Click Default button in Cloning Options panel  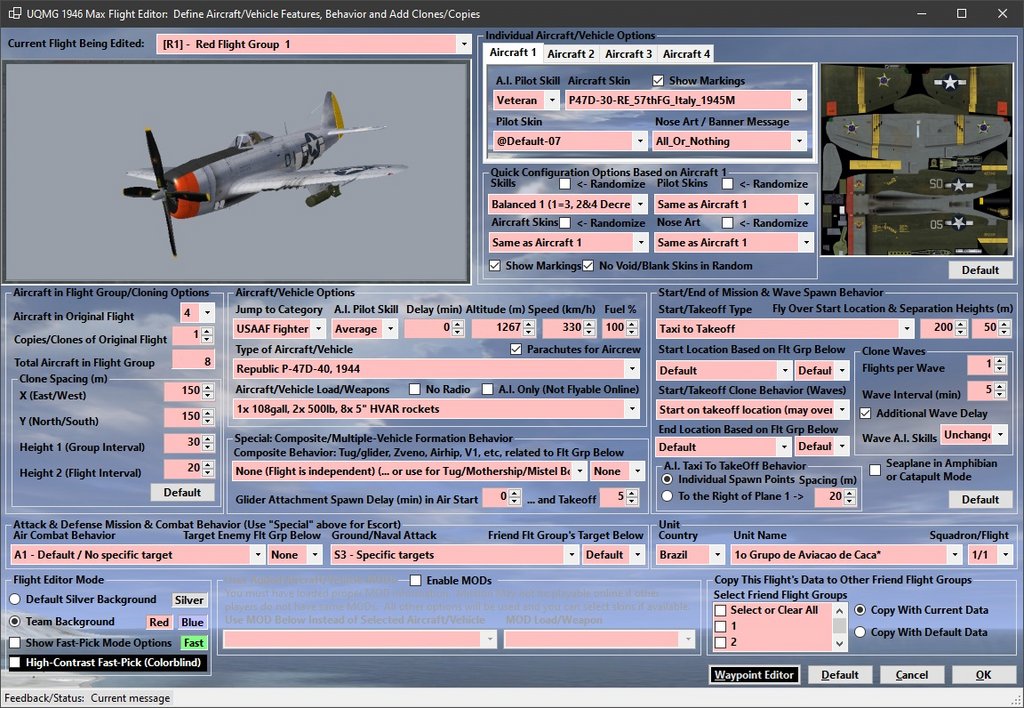coord(182,492)
